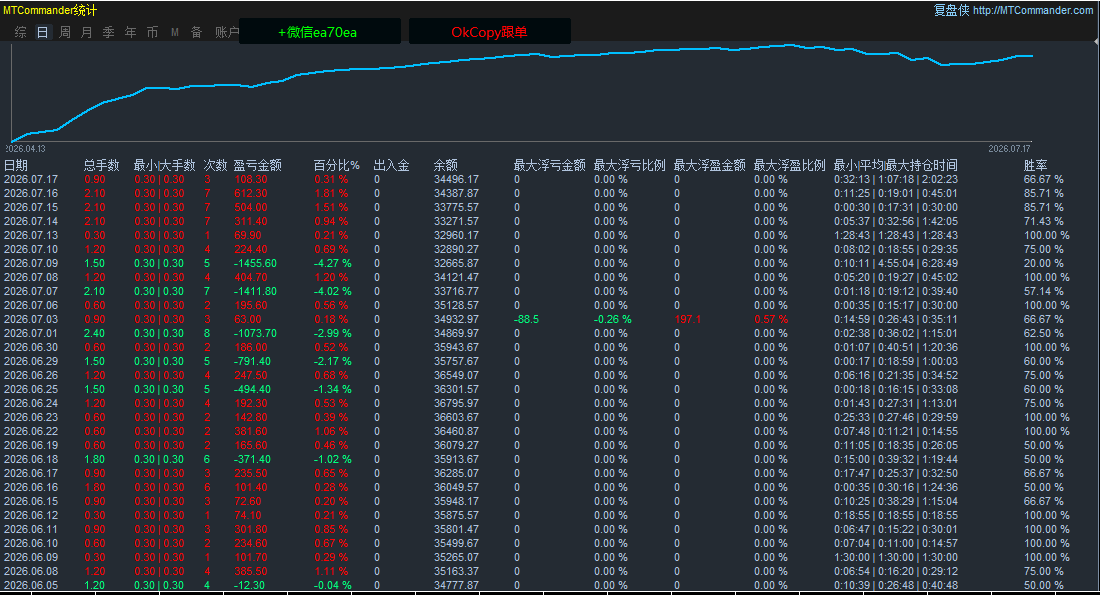Image resolution: width=1100 pixels, height=595 pixels.
Task: Click the 胜率 win-rate column header
Action: (x=1035, y=166)
